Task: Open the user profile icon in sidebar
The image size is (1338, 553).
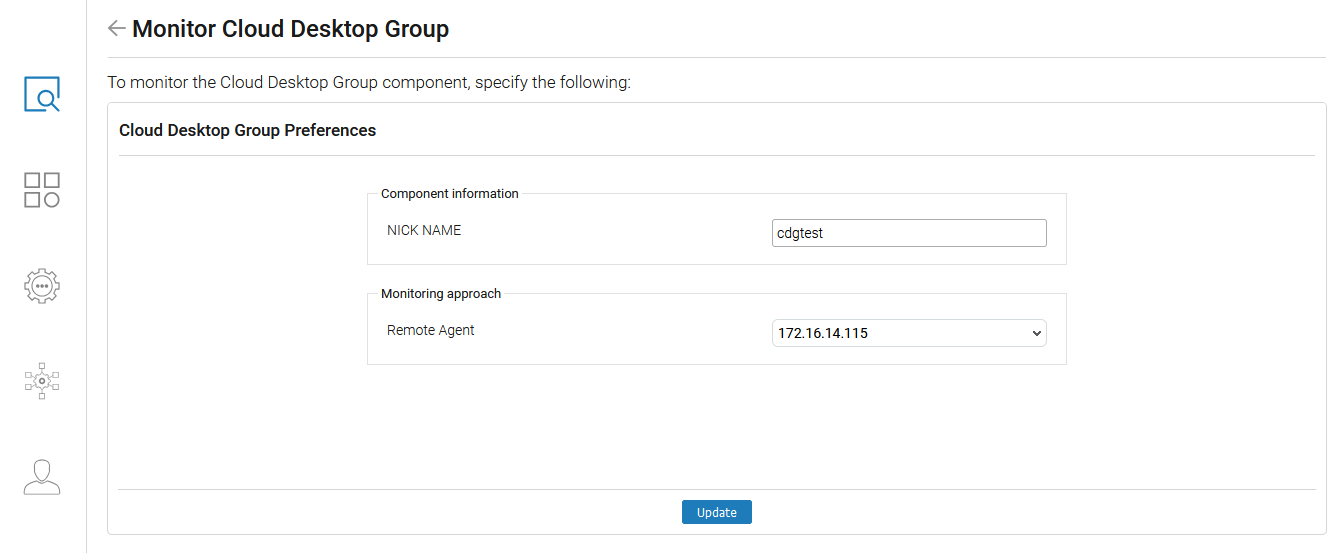Action: click(x=42, y=477)
